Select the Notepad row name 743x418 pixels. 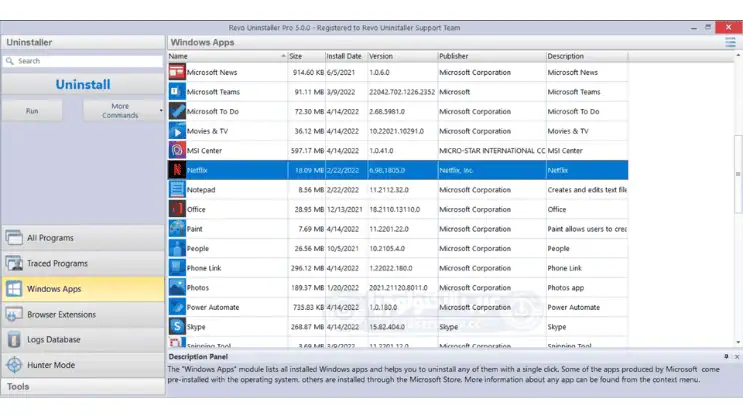[x=201, y=190]
